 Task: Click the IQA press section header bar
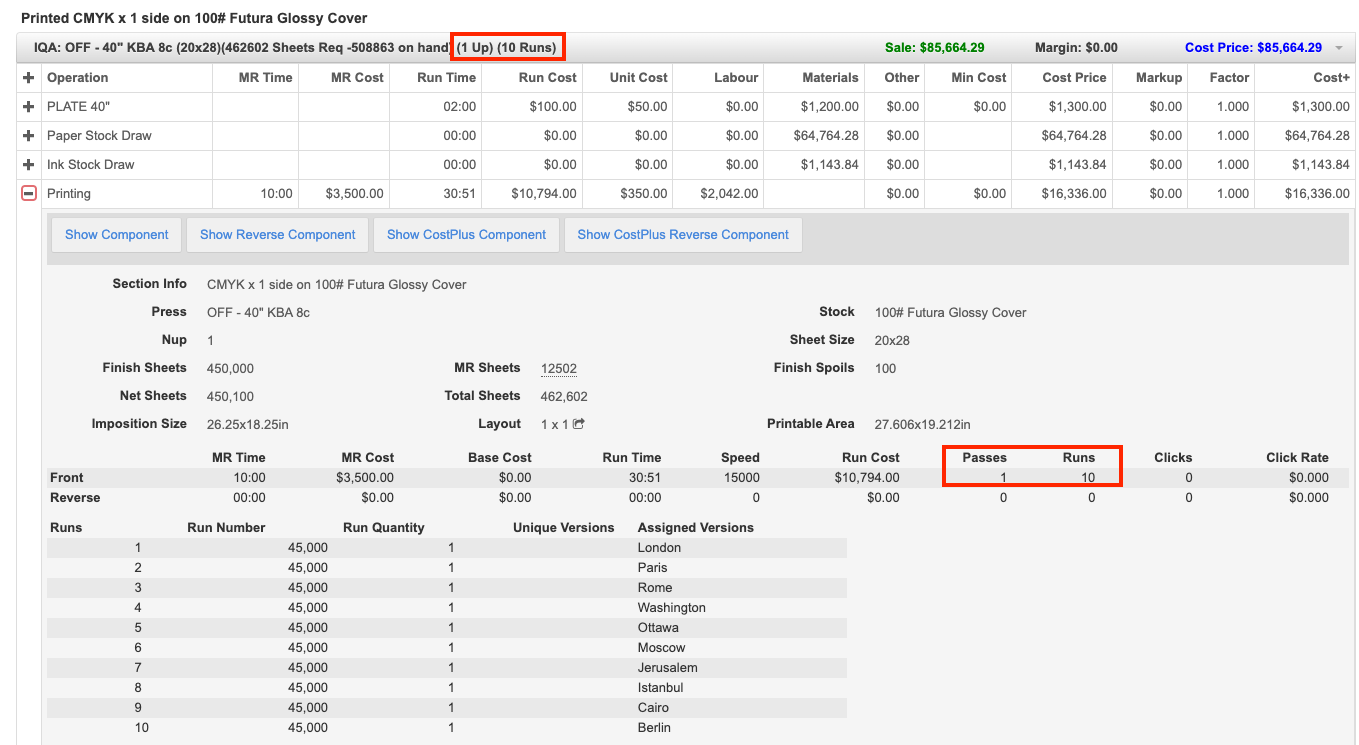[x=685, y=48]
